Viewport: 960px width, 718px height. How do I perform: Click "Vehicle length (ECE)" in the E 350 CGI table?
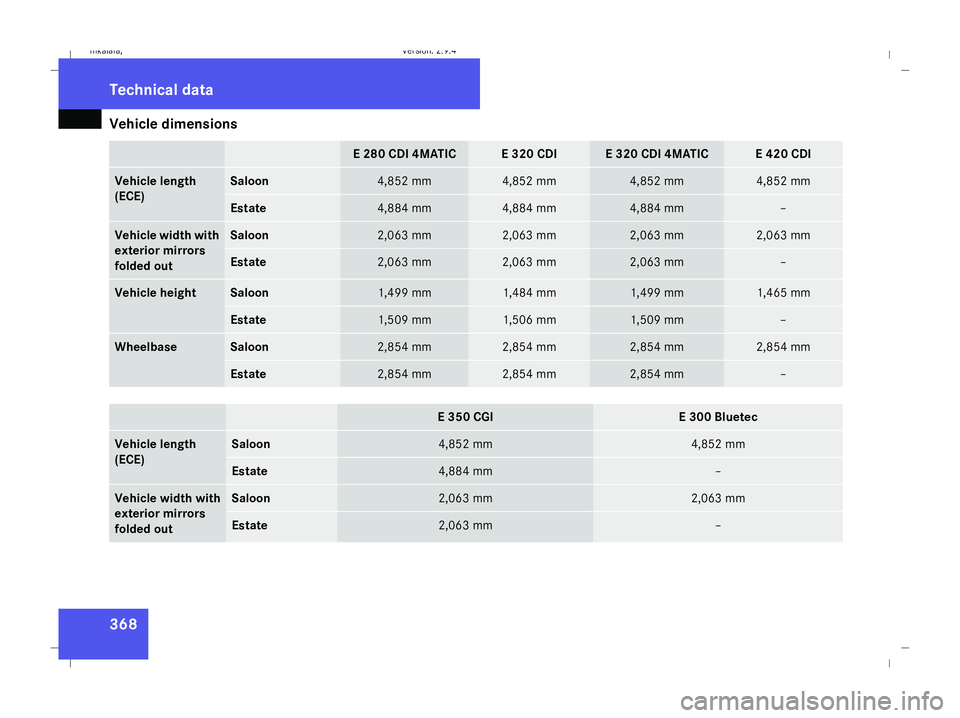point(156,452)
